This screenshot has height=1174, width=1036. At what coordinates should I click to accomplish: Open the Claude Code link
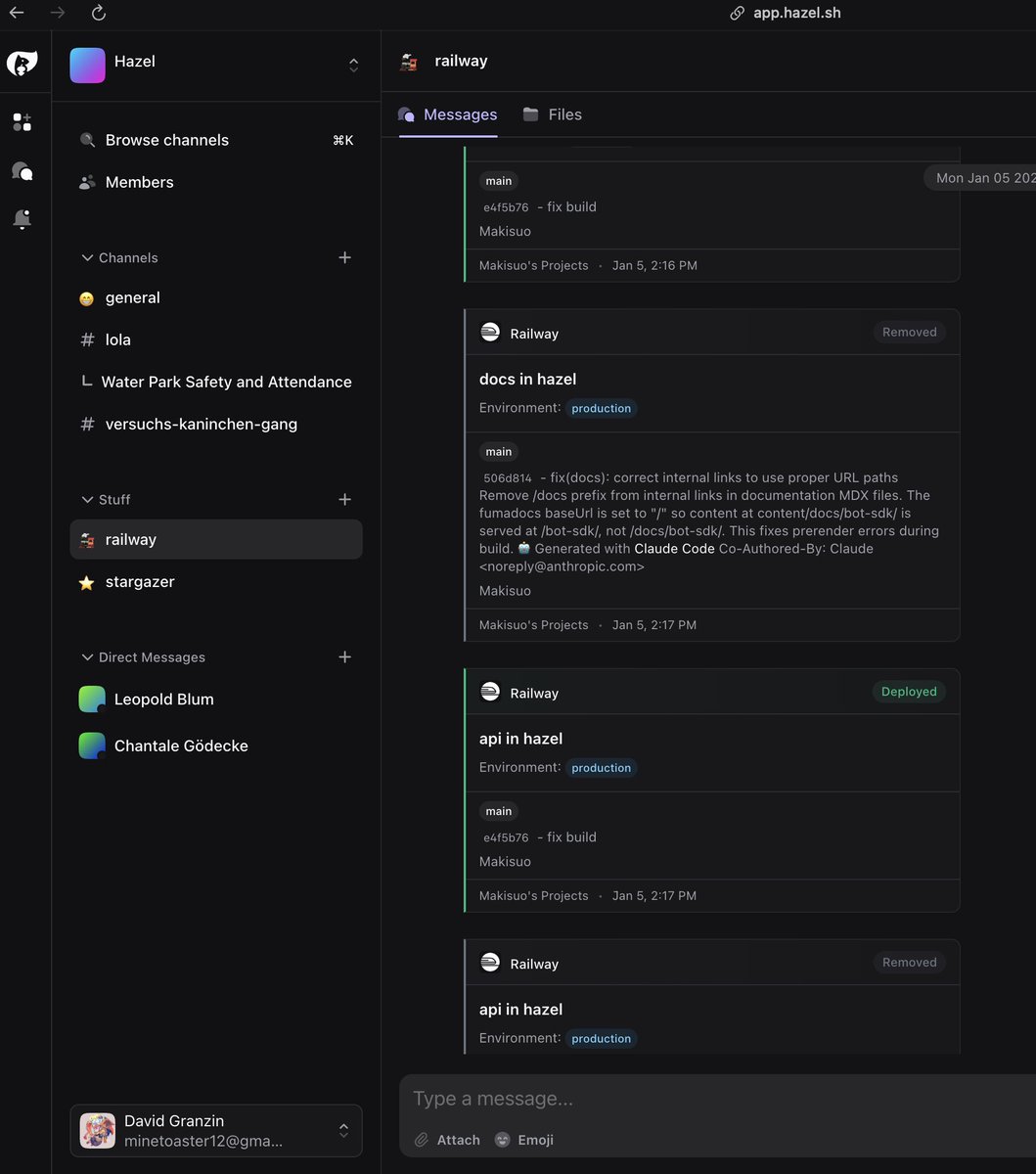[x=674, y=549]
